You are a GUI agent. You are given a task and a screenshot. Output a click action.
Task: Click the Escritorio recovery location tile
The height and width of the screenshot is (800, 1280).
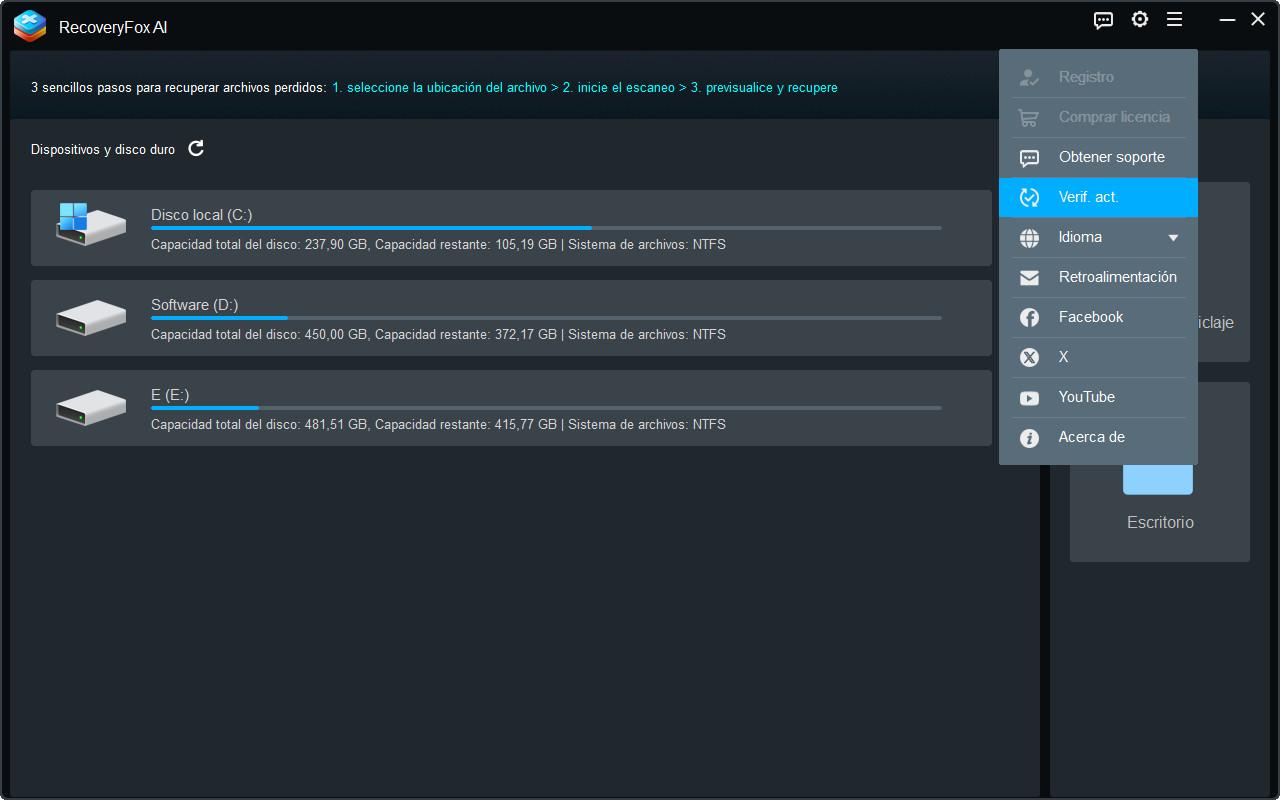coord(1159,522)
